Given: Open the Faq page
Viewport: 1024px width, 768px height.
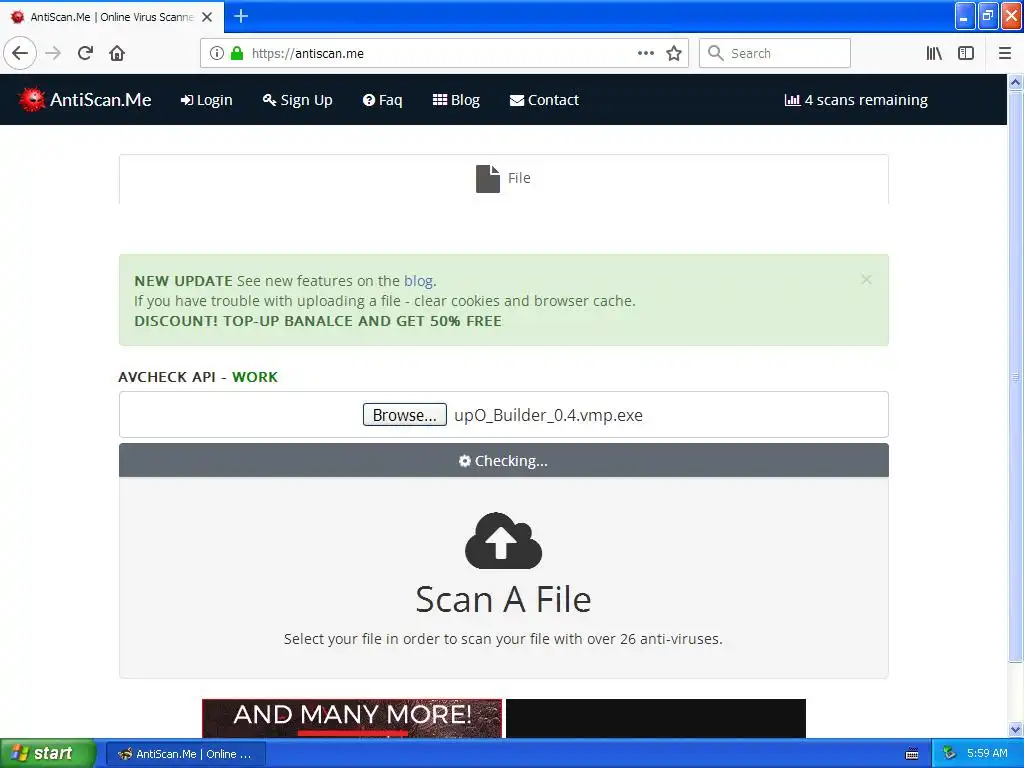Looking at the screenshot, I should [383, 100].
